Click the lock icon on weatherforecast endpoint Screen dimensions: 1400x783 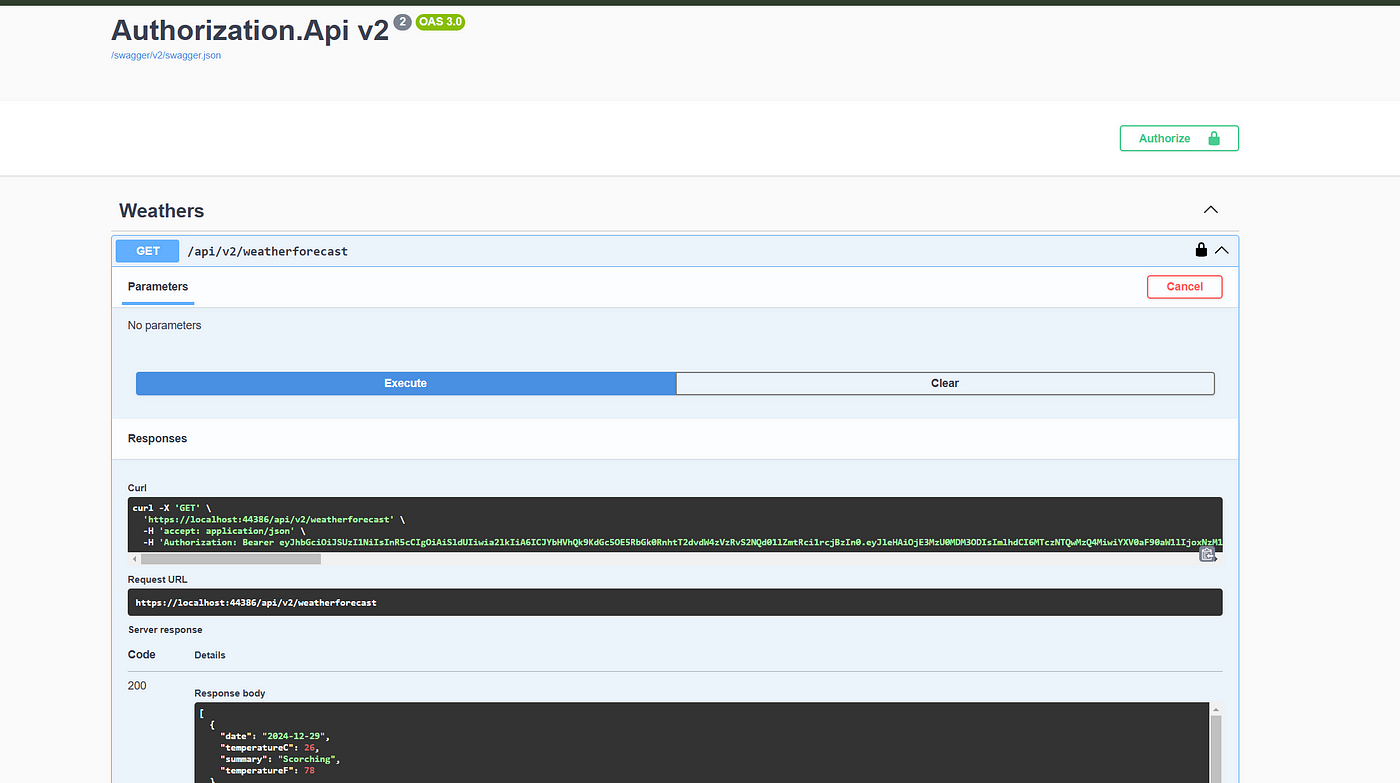point(1201,250)
